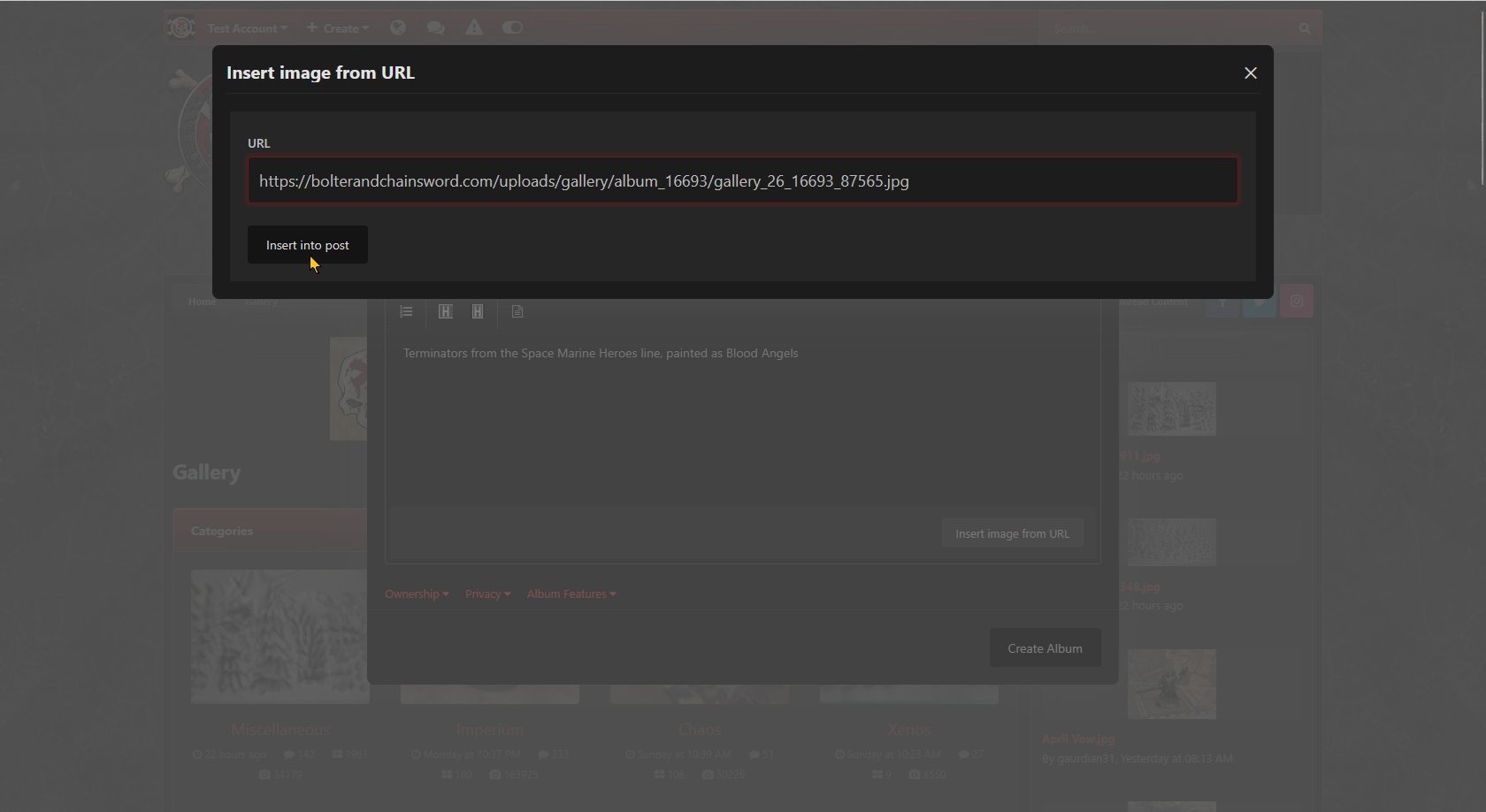Screen dimensions: 1486x812
Task: Click Insert image from URL button in editor
Action: click(x=1012, y=533)
